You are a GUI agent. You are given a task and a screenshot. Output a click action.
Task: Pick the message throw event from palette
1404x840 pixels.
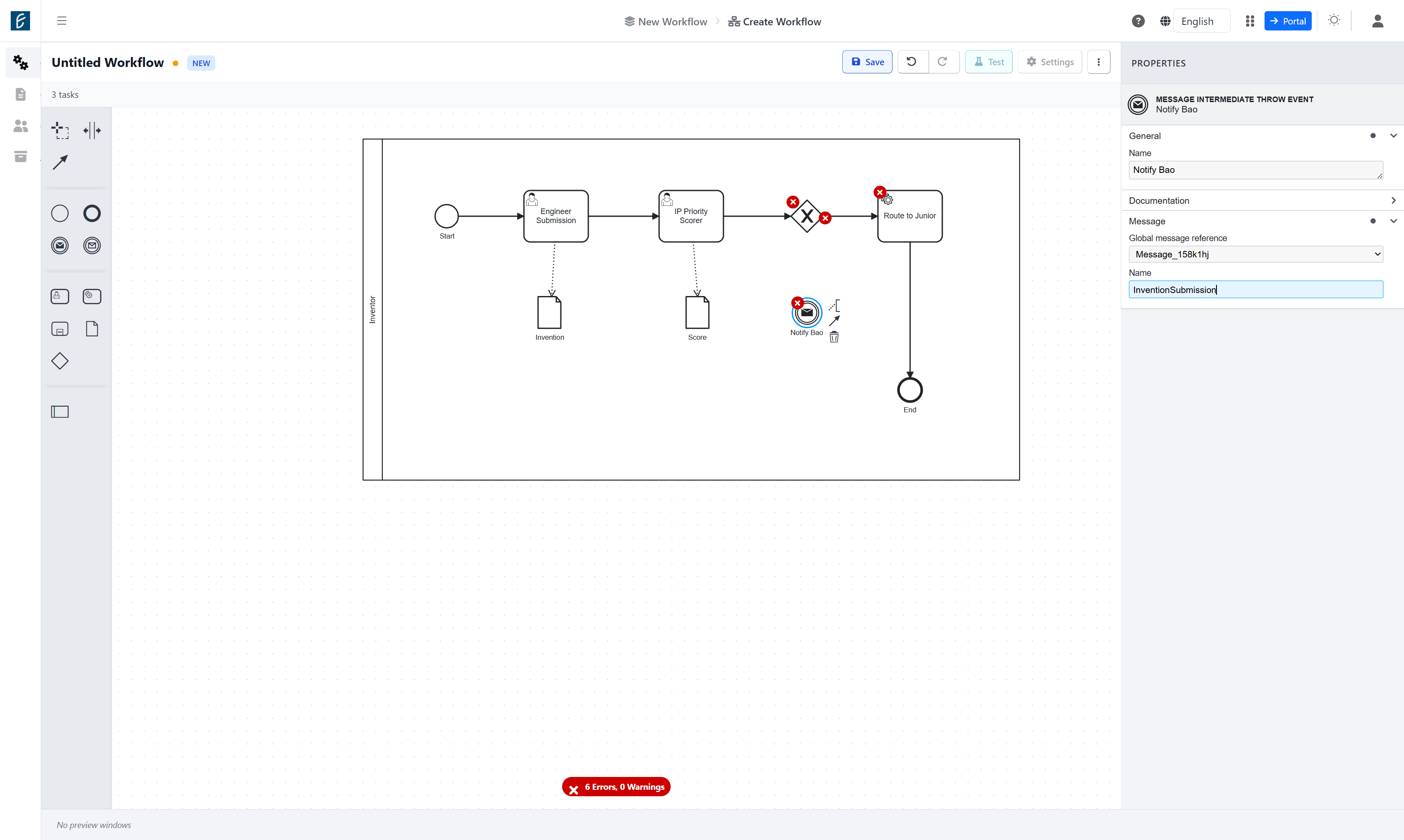click(60, 246)
